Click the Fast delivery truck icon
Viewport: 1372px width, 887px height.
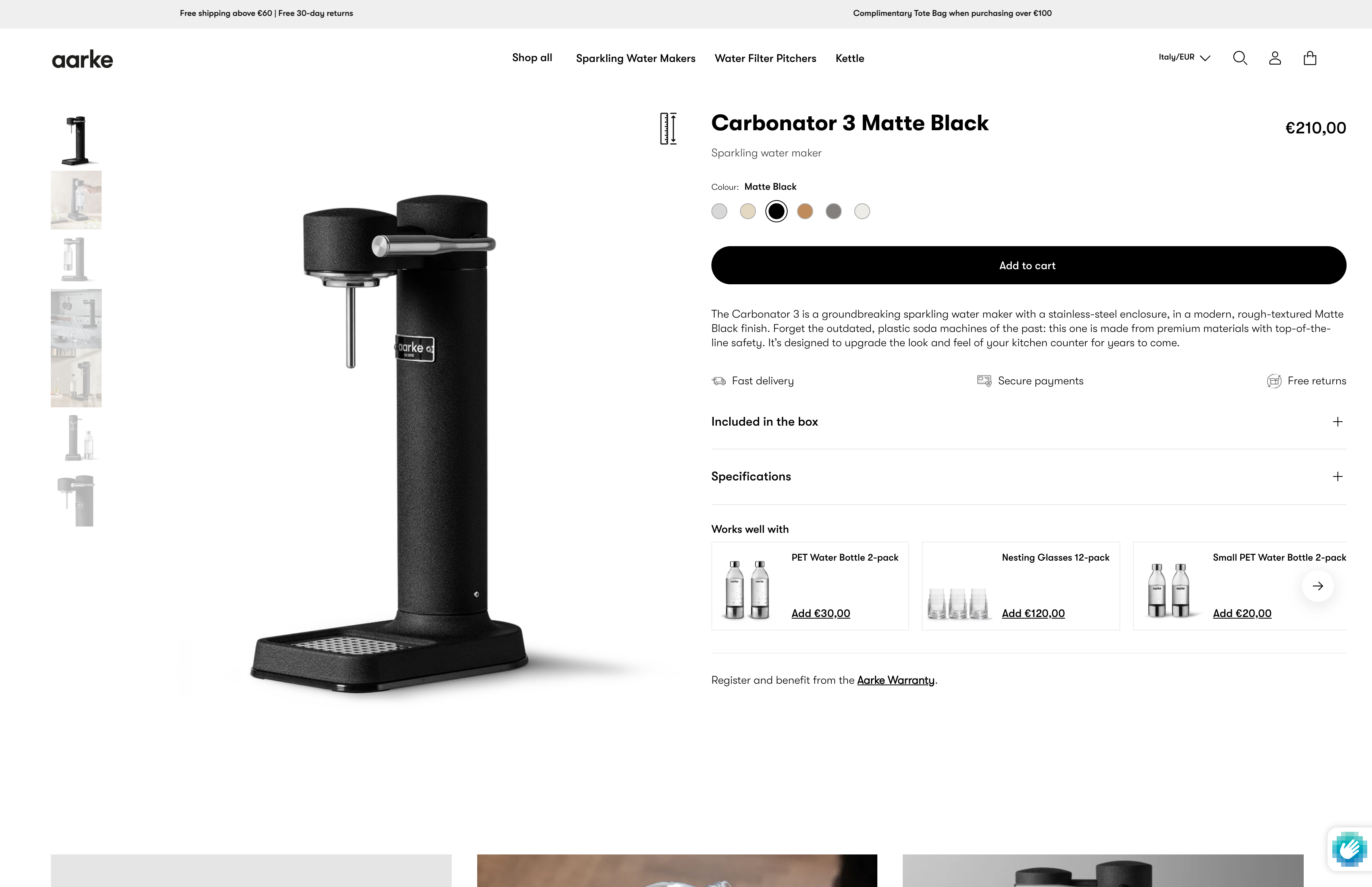719,381
